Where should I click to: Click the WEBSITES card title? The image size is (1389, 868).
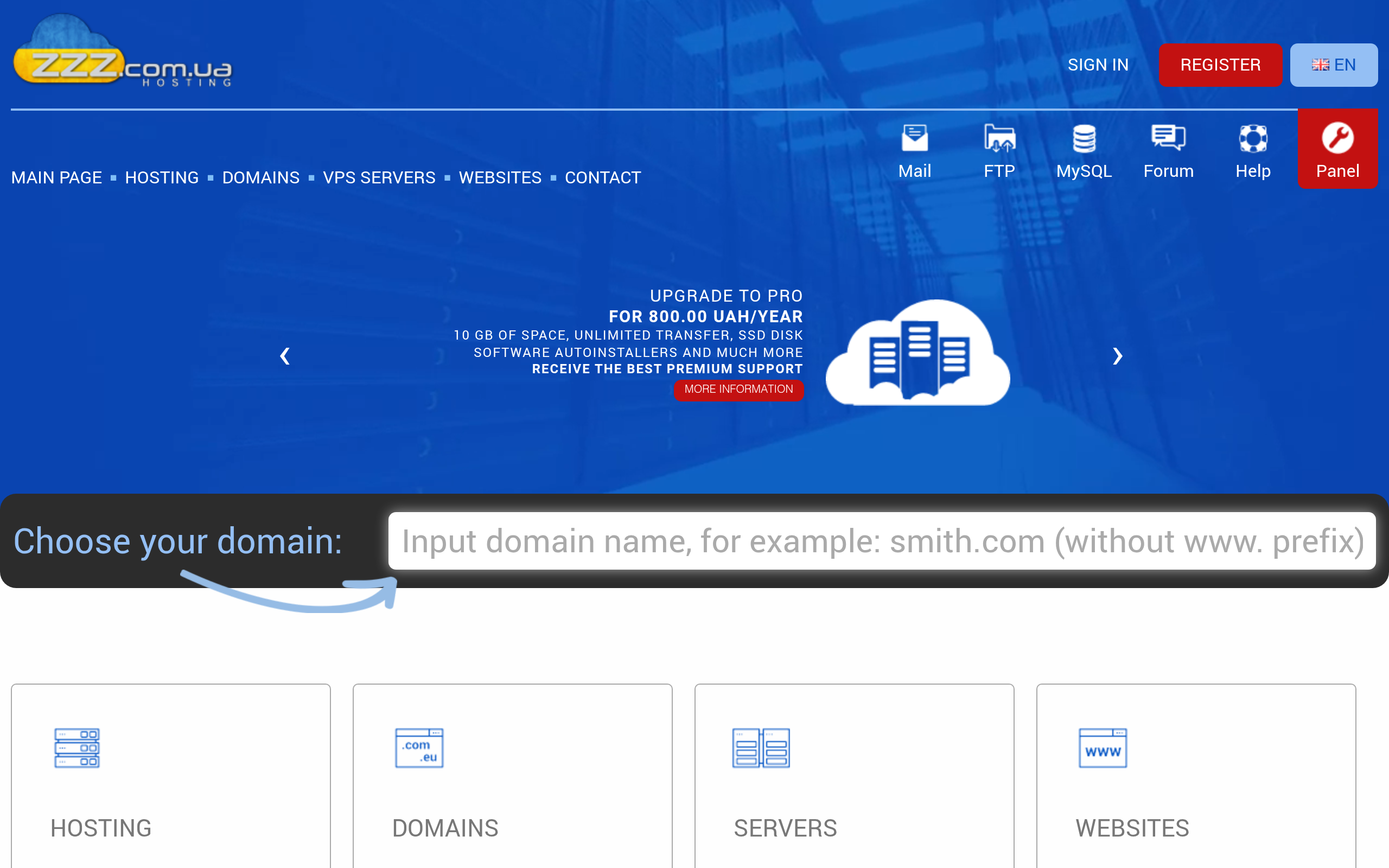point(1132,828)
